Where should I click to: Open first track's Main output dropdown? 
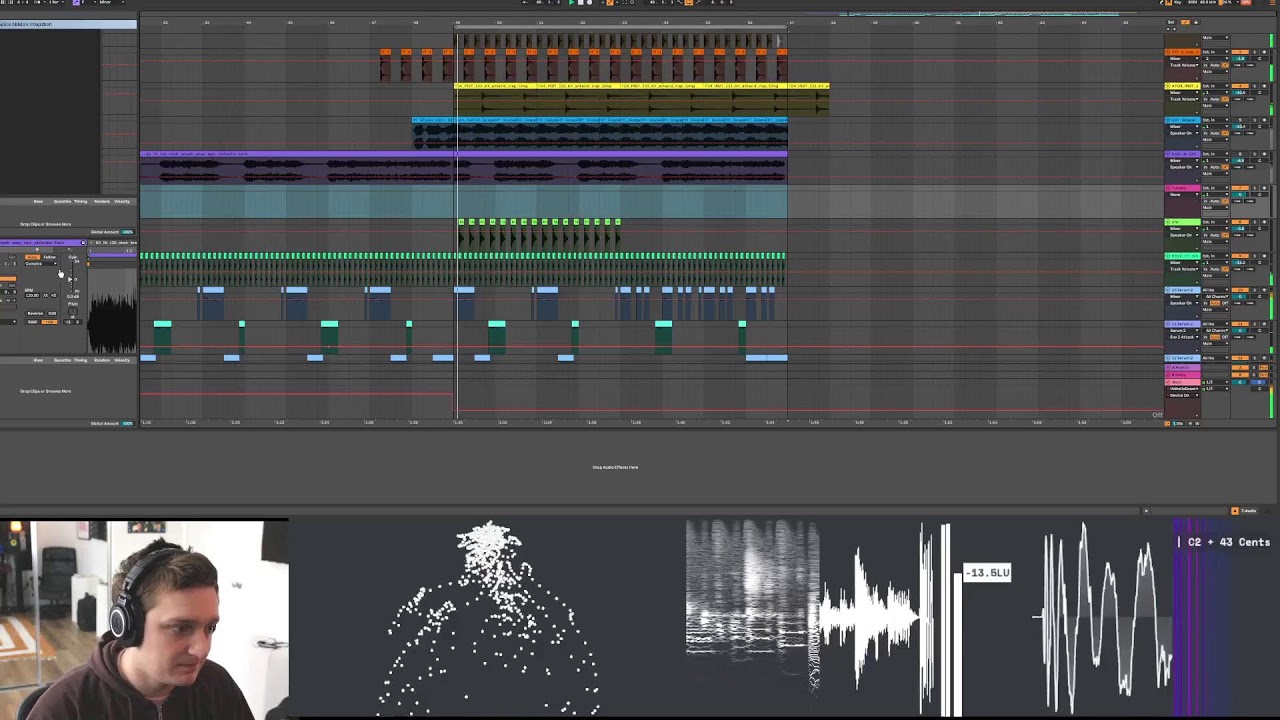1215,72
